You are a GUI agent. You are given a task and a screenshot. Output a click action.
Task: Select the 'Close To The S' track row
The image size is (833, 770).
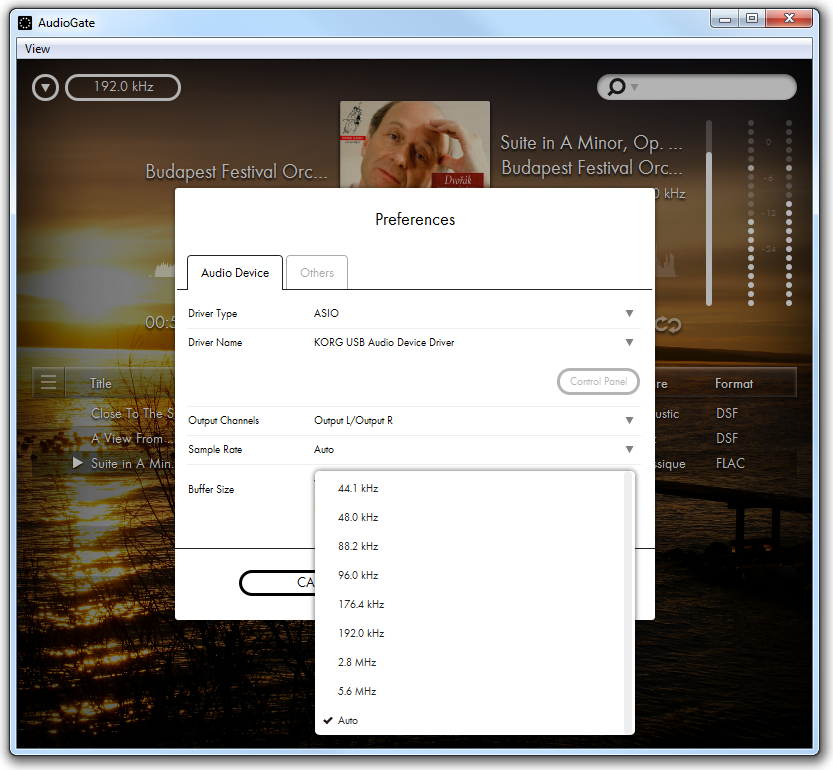pos(132,413)
